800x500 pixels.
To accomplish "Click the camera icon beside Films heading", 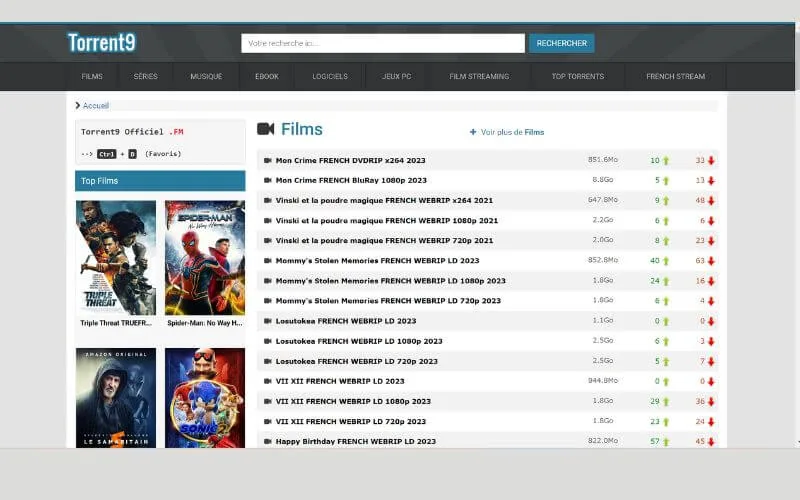I will pyautogui.click(x=265, y=129).
